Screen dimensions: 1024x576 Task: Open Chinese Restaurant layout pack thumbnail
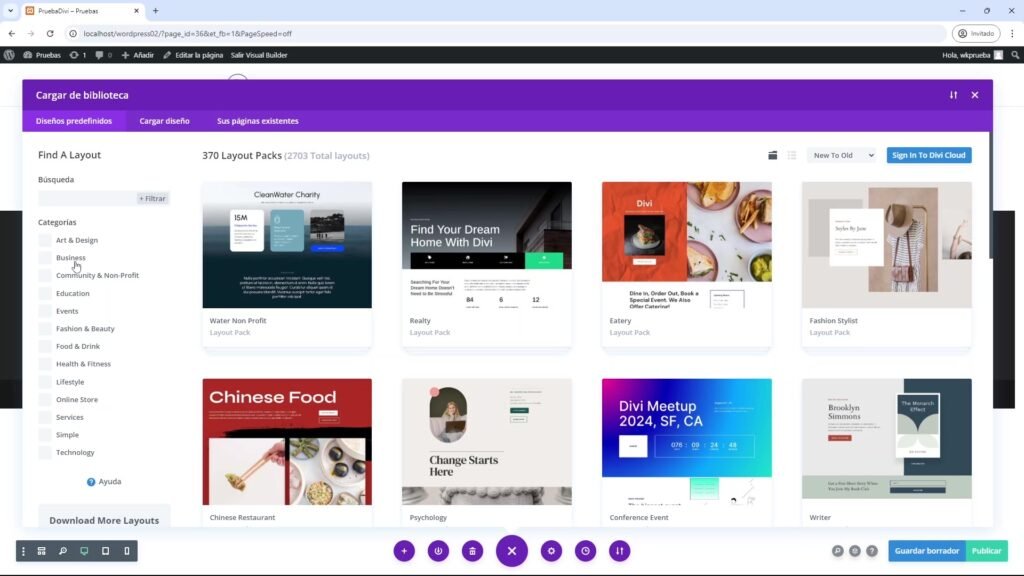coord(287,441)
